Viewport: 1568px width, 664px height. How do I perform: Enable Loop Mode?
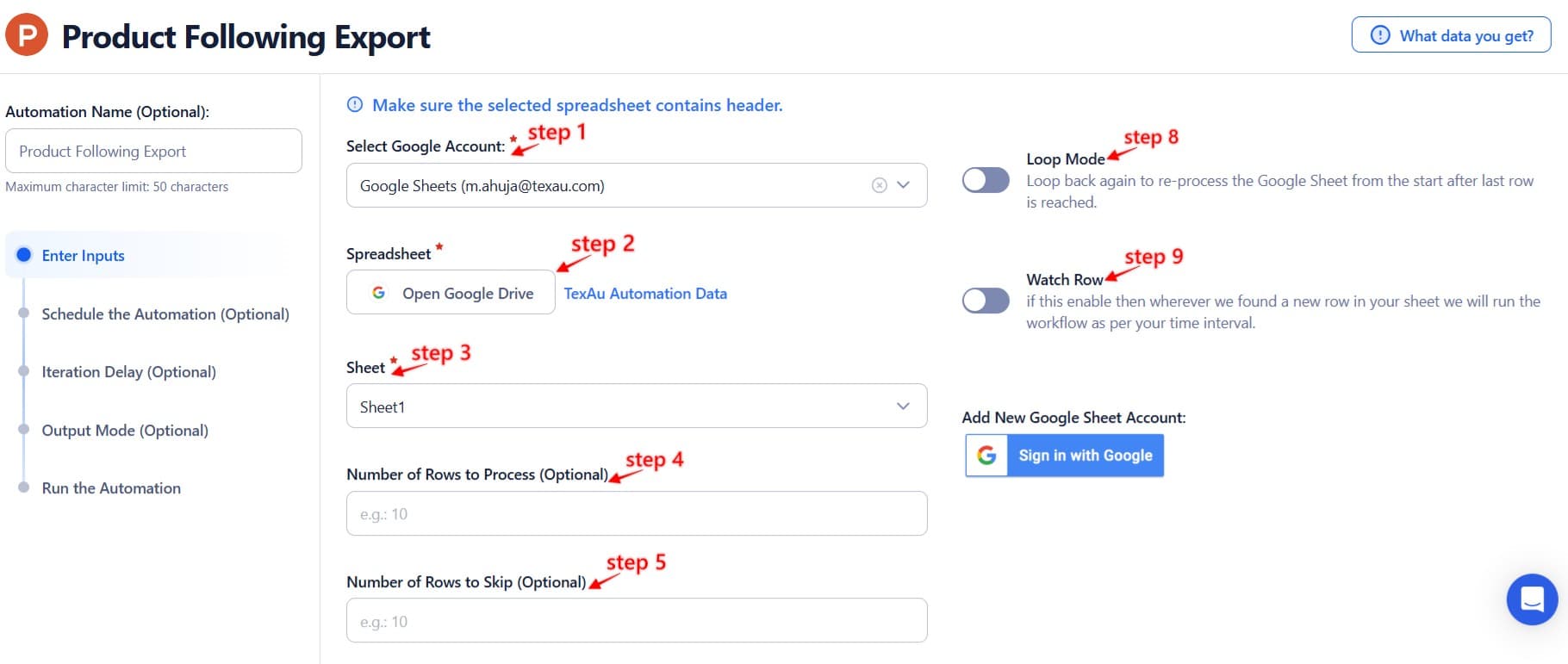pos(986,180)
